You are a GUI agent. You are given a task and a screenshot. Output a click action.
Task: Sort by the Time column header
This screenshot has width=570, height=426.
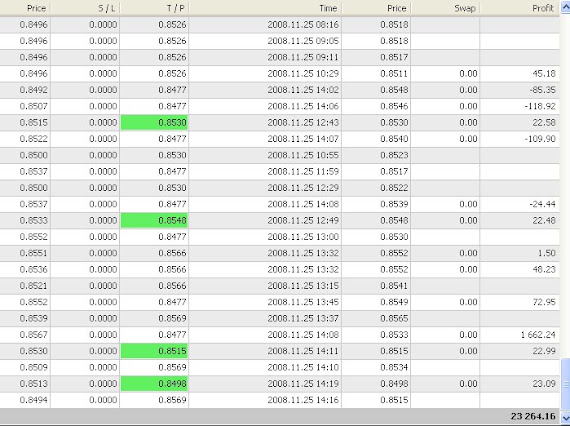click(265, 8)
